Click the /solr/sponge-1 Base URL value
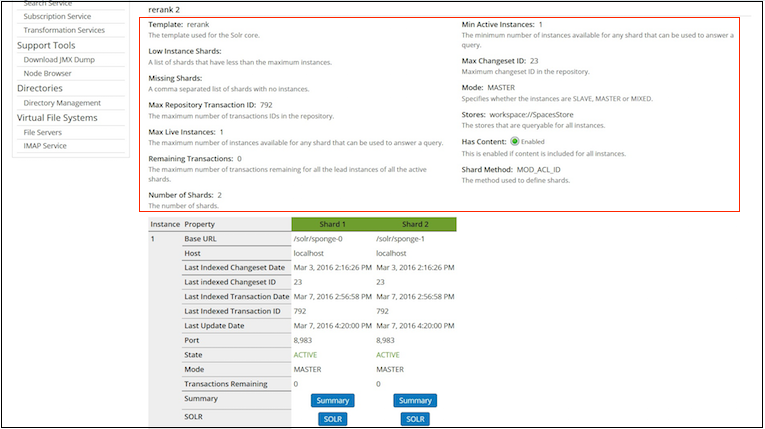This screenshot has height=429, width=765. pyautogui.click(x=403, y=239)
